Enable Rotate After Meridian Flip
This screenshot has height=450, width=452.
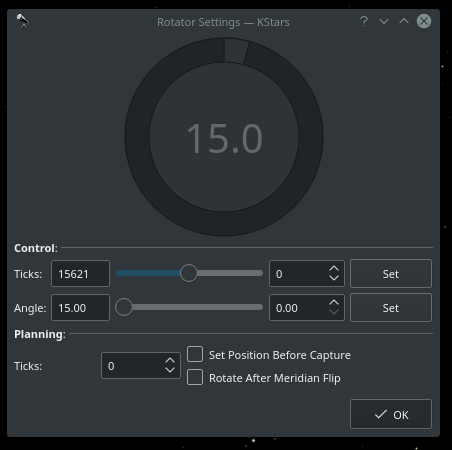click(195, 377)
